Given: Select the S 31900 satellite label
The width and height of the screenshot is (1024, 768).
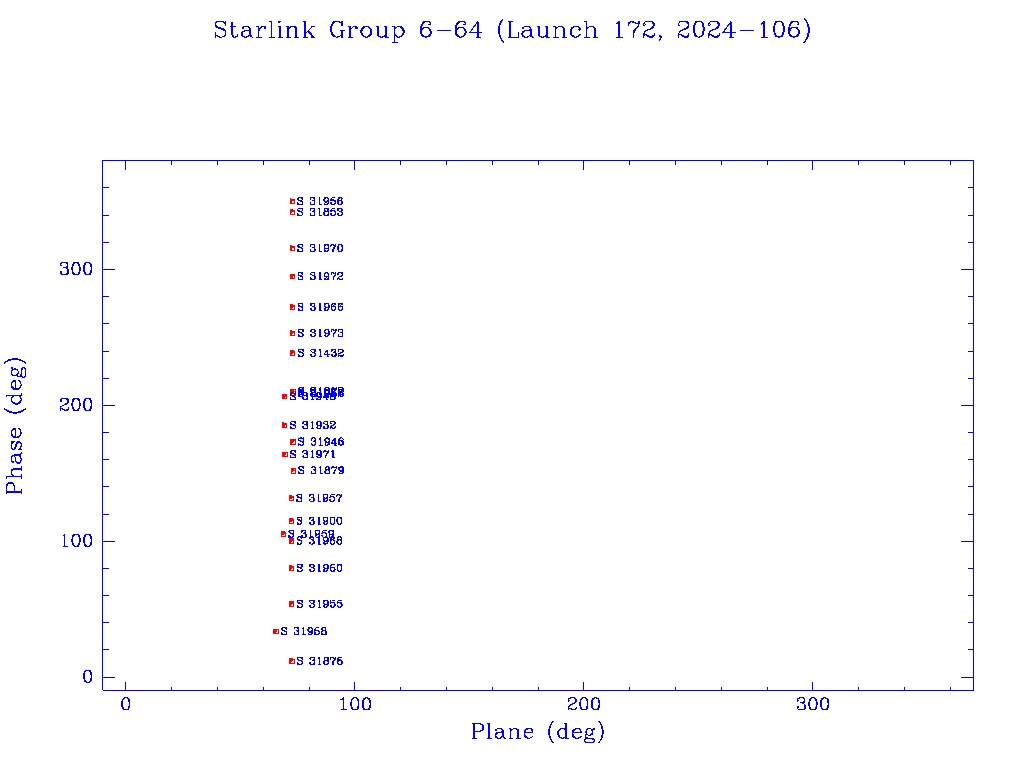Looking at the screenshot, I should 319,521.
